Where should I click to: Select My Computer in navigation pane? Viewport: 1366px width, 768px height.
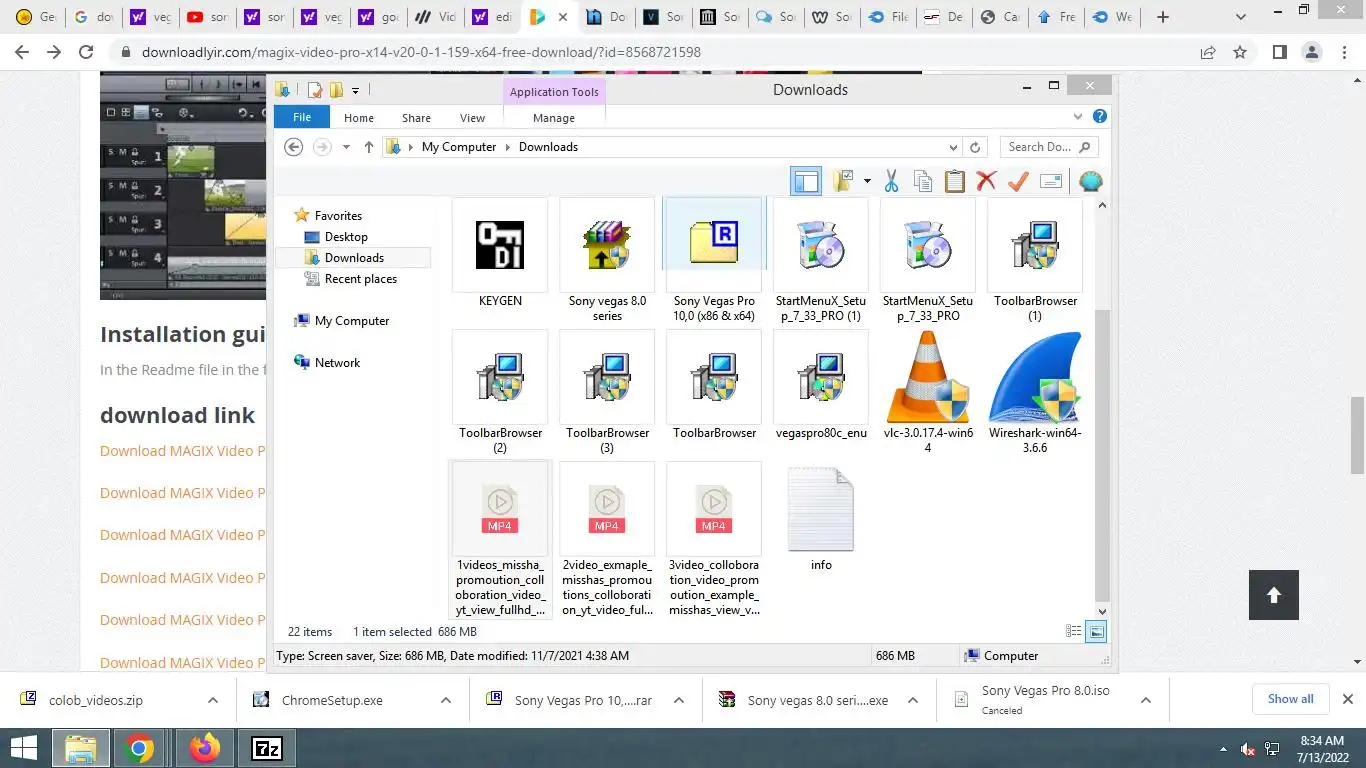352,321
